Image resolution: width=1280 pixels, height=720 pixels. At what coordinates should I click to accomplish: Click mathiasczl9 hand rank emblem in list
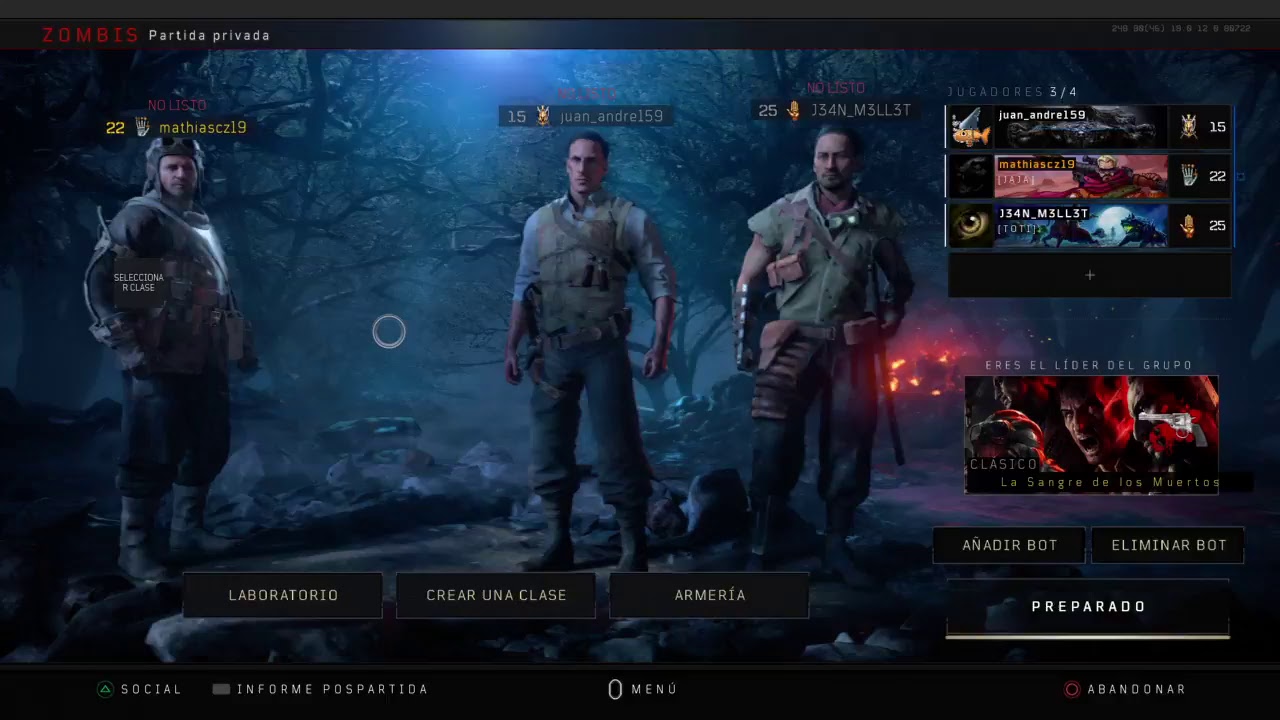(1188, 176)
